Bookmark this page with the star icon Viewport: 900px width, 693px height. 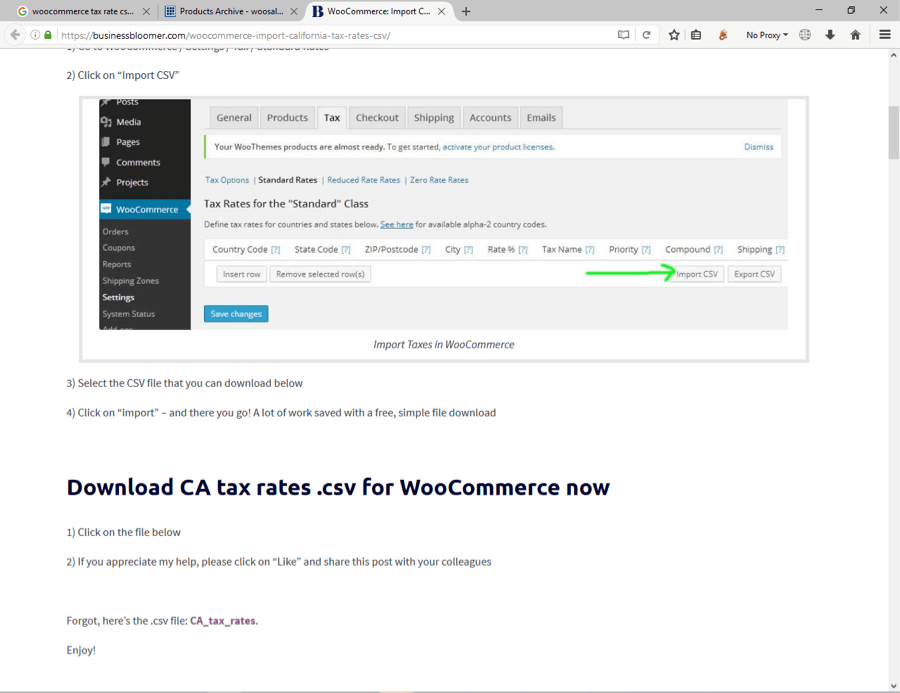click(674, 35)
